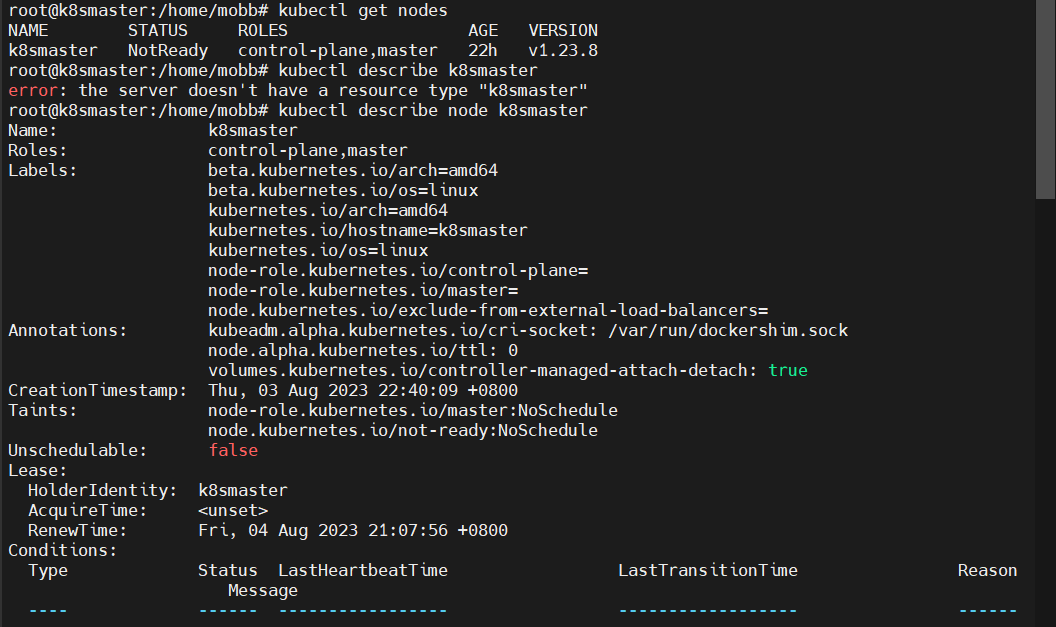Click the unset AcquireTime value
1056x627 pixels.
click(233, 510)
